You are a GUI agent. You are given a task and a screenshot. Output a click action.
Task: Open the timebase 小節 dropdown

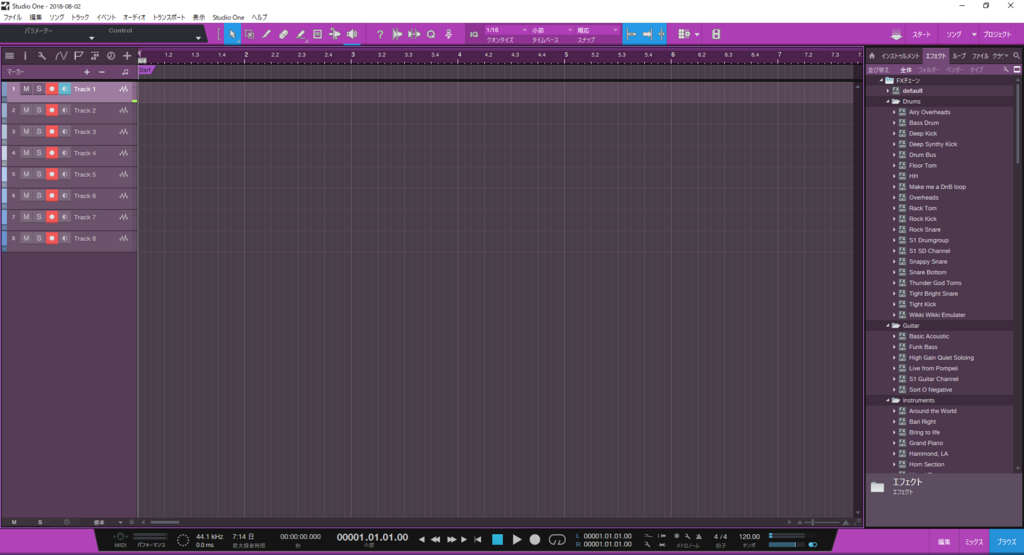click(552, 30)
